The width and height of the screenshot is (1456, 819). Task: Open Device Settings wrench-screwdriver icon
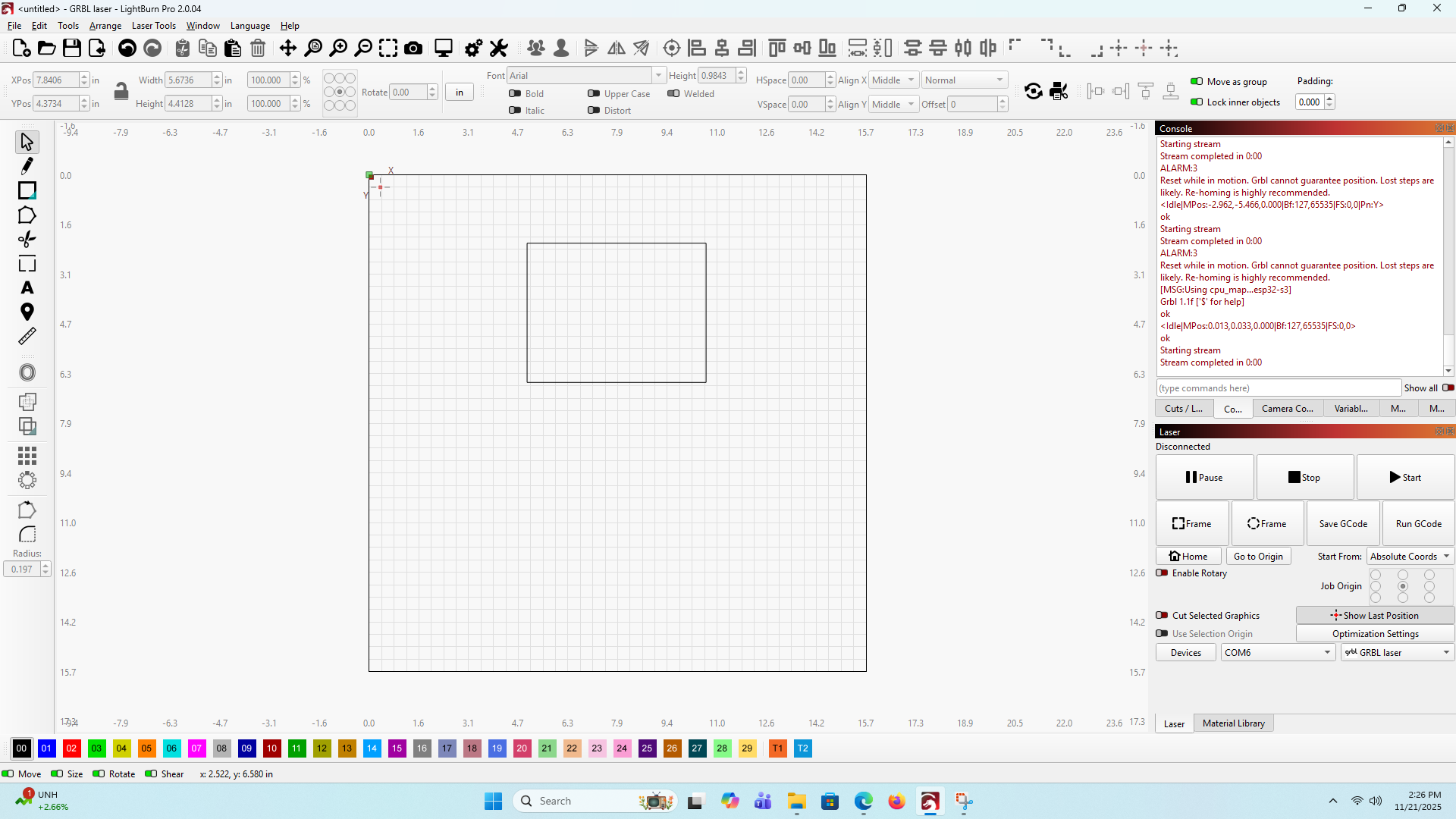click(498, 49)
